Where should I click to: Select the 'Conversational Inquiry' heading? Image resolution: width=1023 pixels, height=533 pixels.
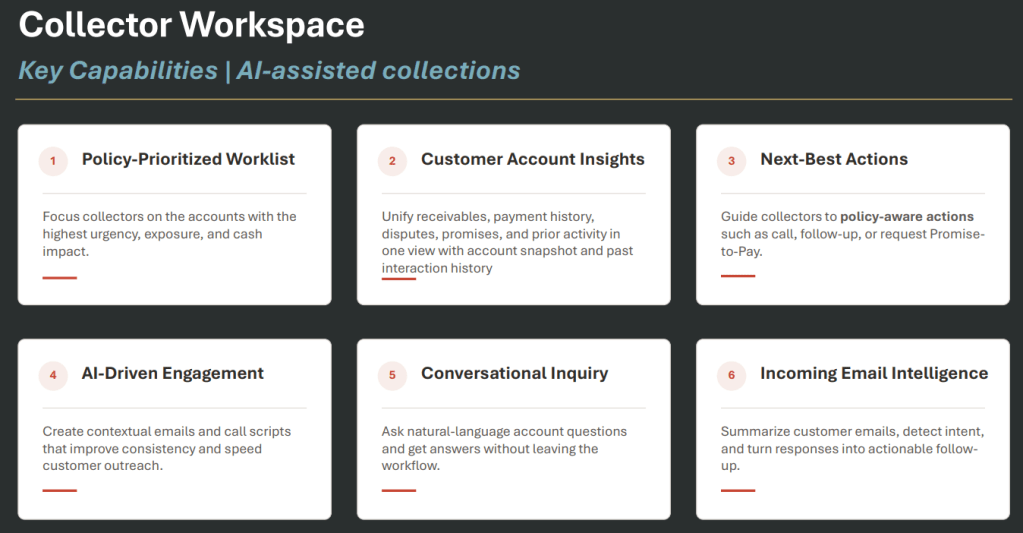pyautogui.click(x=514, y=373)
